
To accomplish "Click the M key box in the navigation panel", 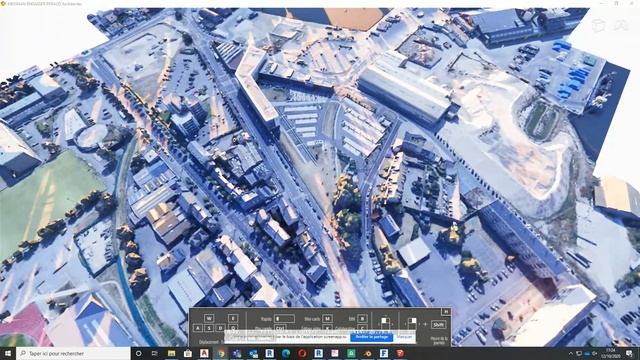I will pyautogui.click(x=327, y=318).
